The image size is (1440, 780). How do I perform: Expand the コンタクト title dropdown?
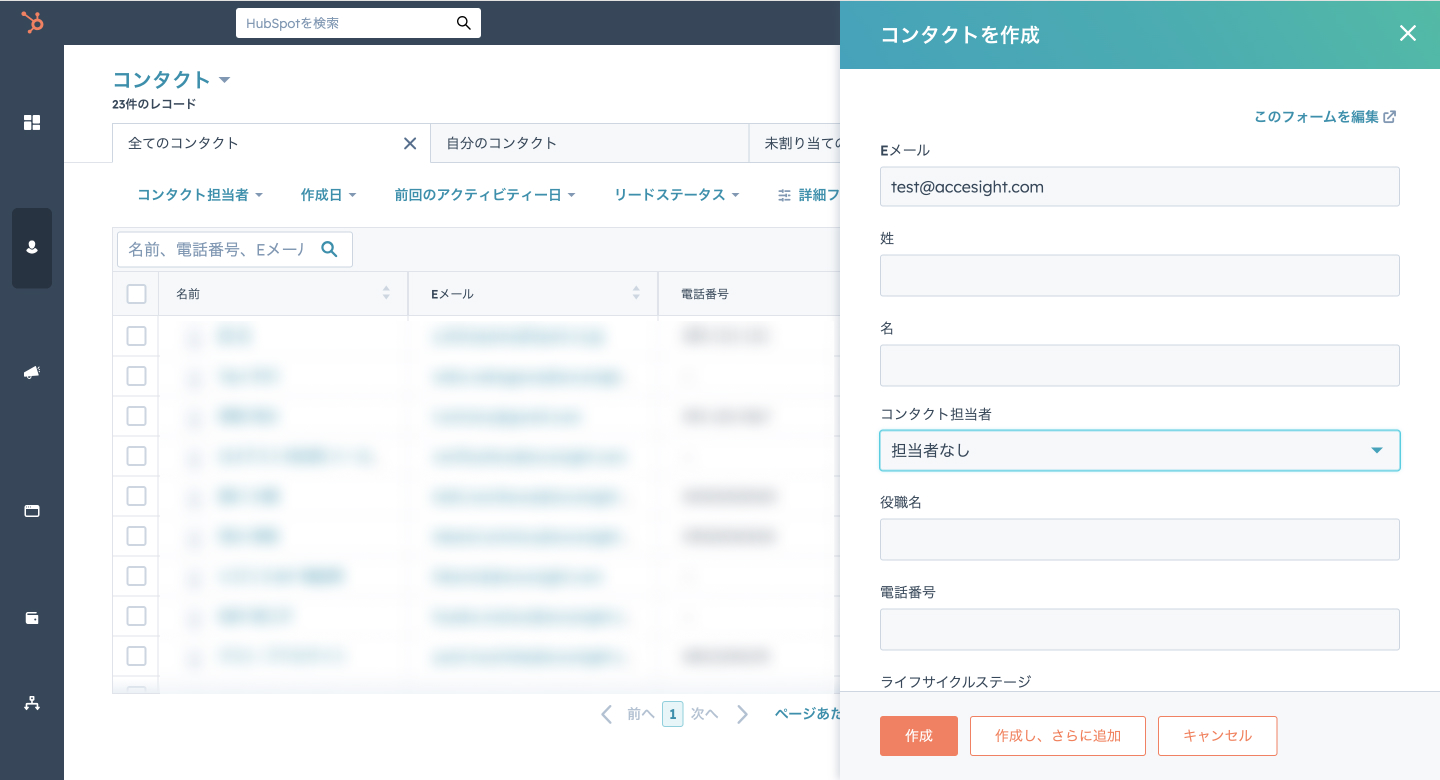tap(171, 79)
